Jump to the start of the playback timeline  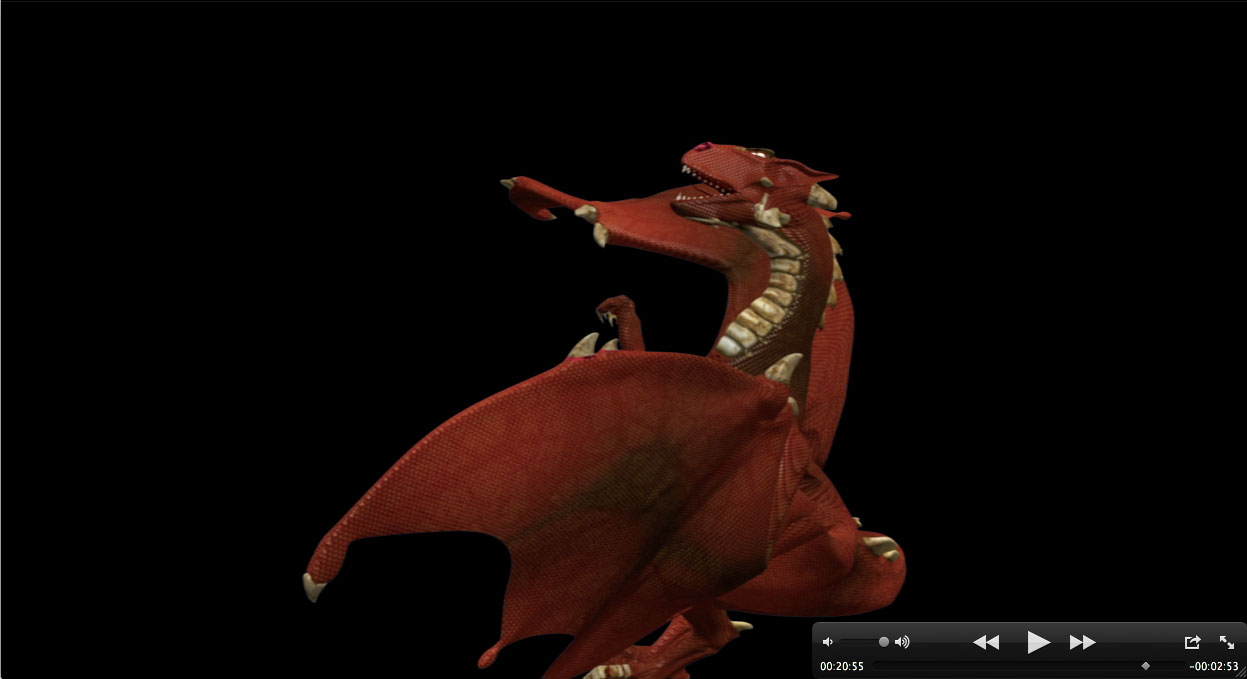[876, 666]
